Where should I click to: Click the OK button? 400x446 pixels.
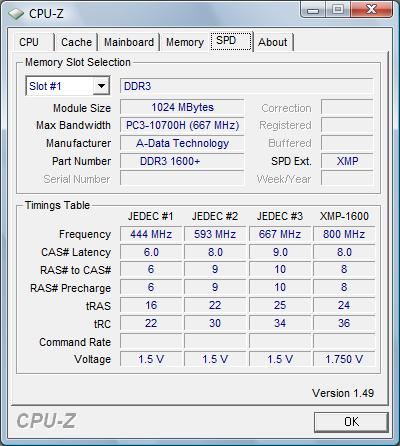(x=351, y=422)
